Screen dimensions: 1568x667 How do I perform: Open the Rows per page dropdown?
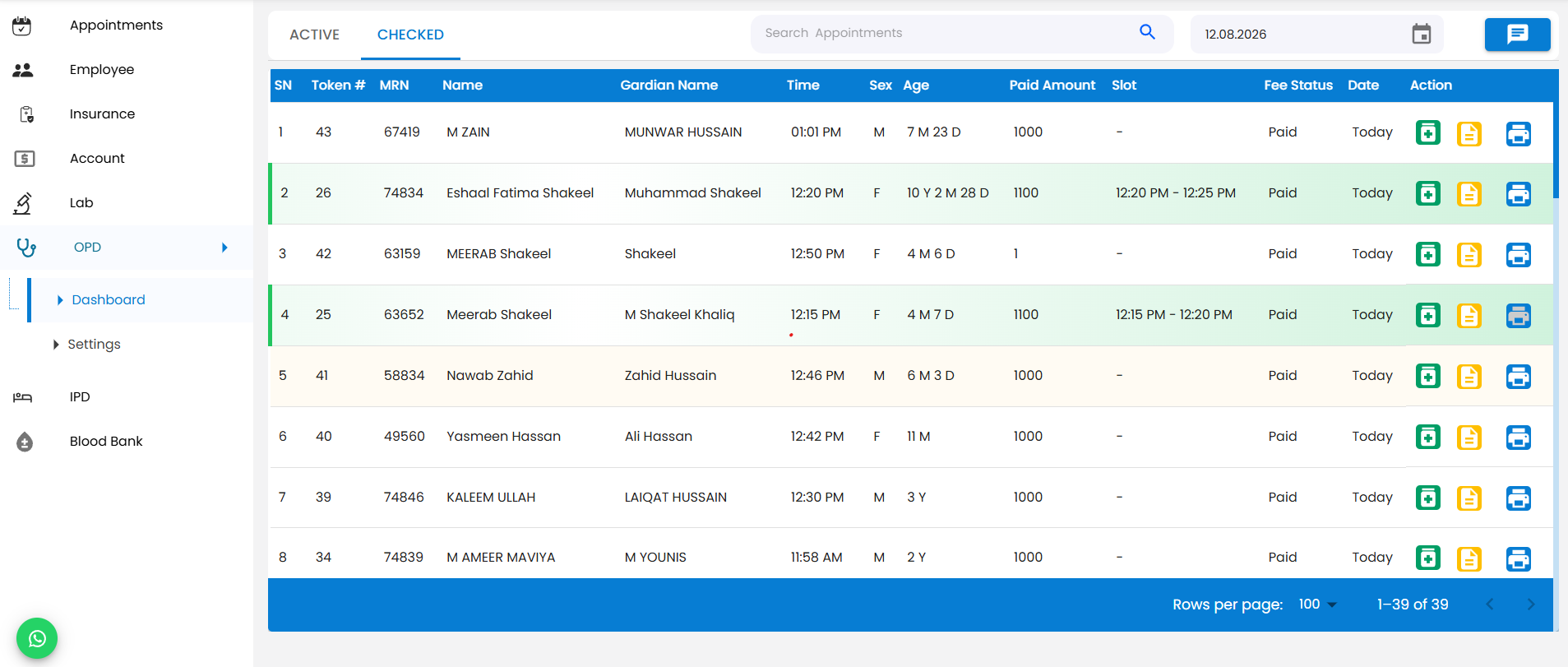1317,604
